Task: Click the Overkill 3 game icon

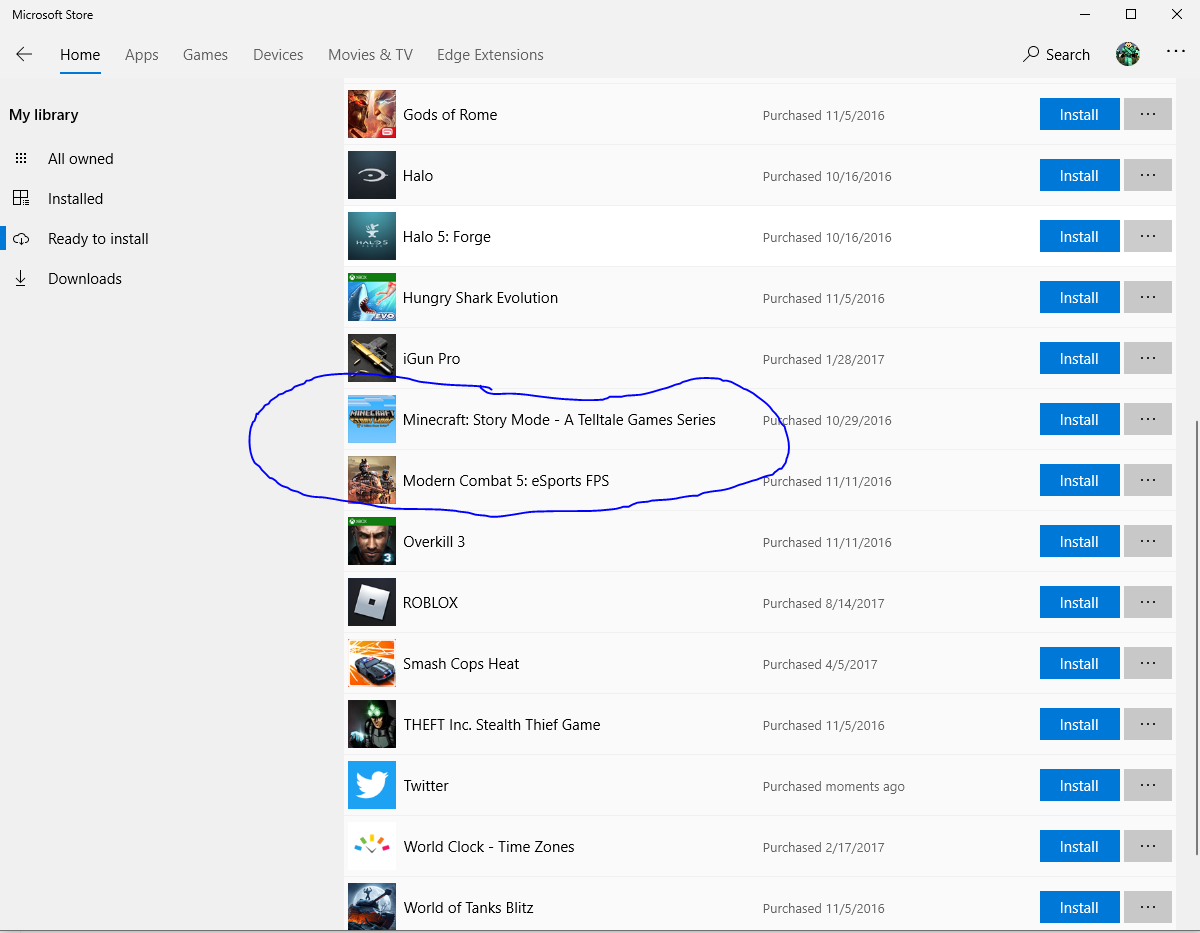Action: (372, 541)
